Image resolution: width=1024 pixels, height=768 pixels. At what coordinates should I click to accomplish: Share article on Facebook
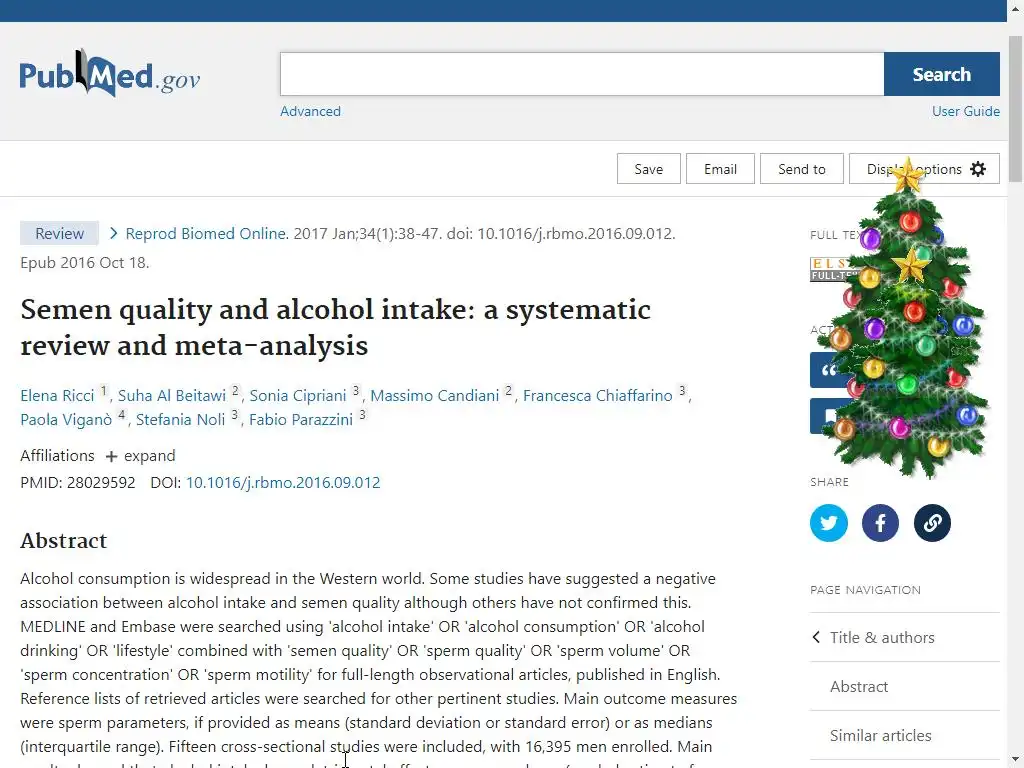(880, 522)
